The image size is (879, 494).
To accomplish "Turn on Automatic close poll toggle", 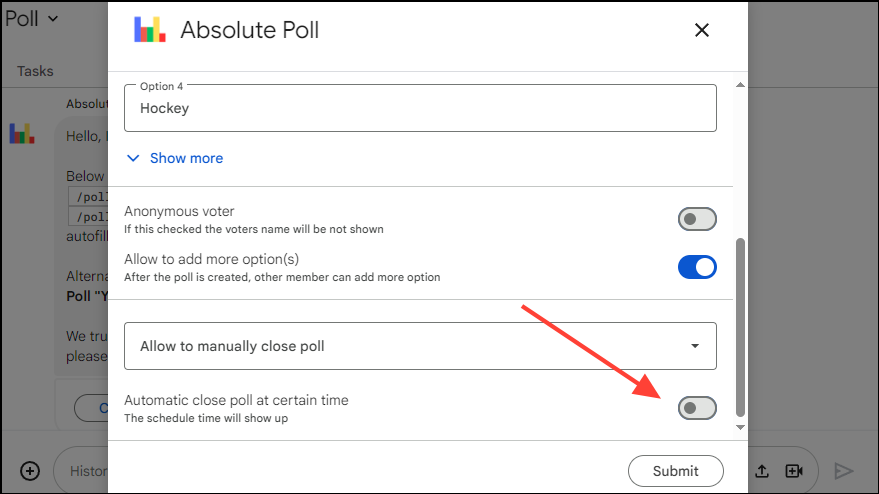I will [697, 408].
